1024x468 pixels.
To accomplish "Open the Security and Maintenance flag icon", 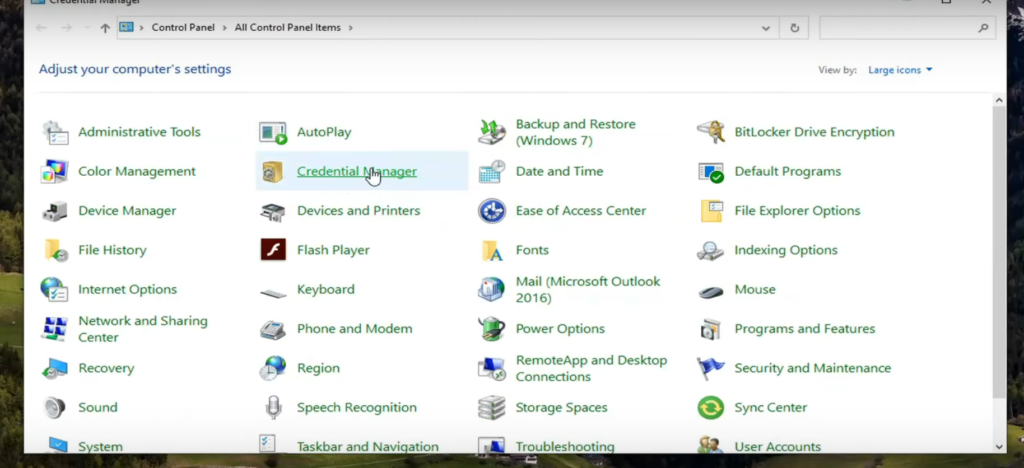I will (711, 368).
